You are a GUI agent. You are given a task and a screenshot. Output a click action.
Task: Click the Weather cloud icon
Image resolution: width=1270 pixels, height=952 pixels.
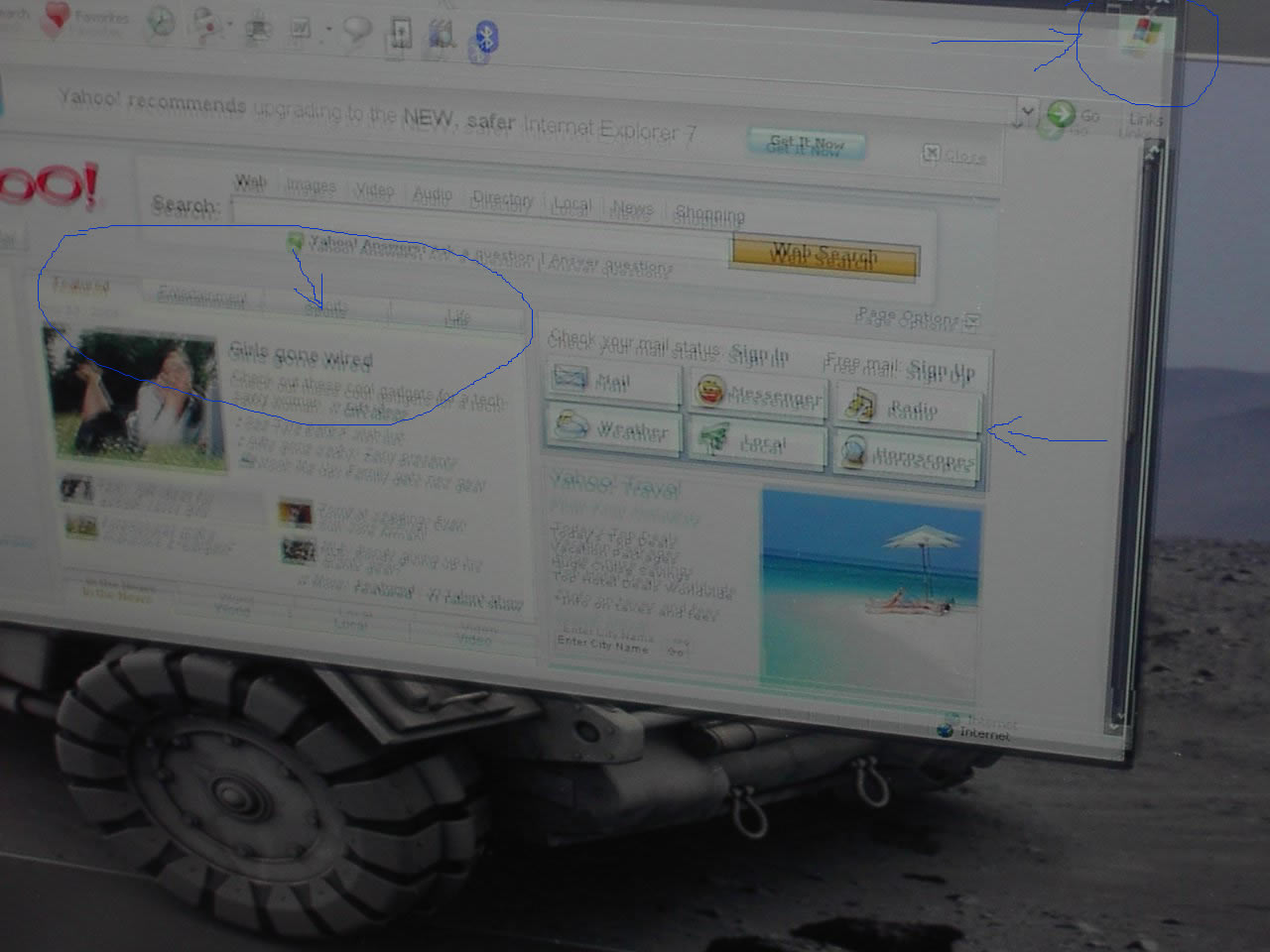pos(572,426)
